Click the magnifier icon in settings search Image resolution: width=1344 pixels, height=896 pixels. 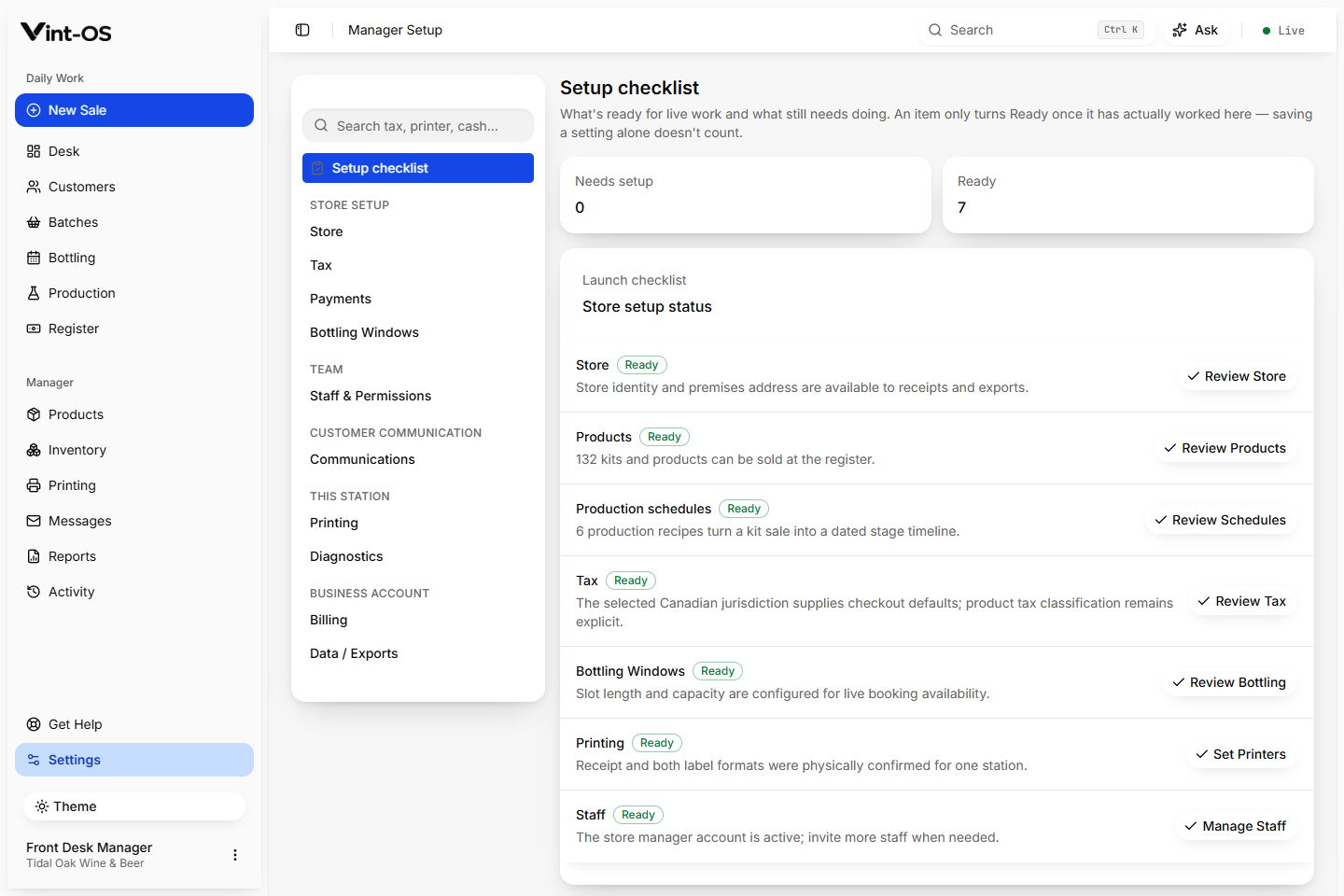[x=321, y=125]
